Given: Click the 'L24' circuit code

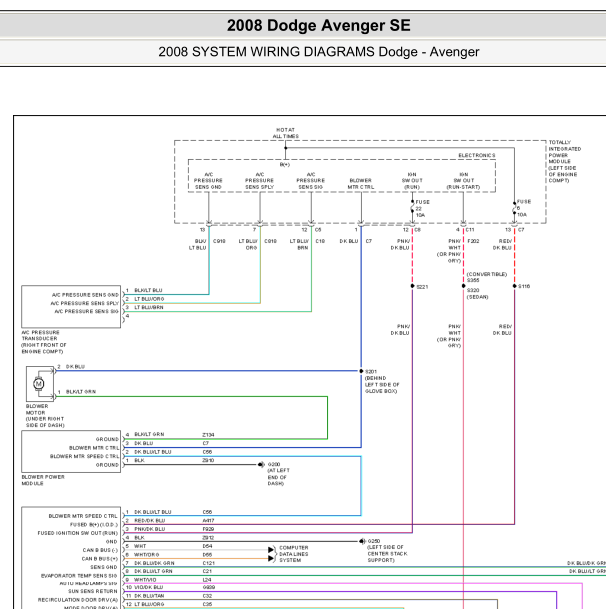Looking at the screenshot, I should click(207, 579).
